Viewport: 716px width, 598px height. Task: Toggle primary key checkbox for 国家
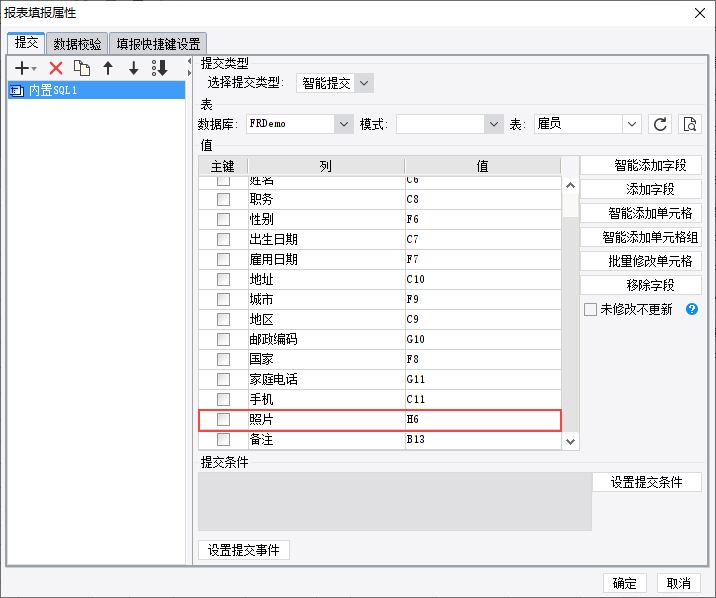click(223, 359)
